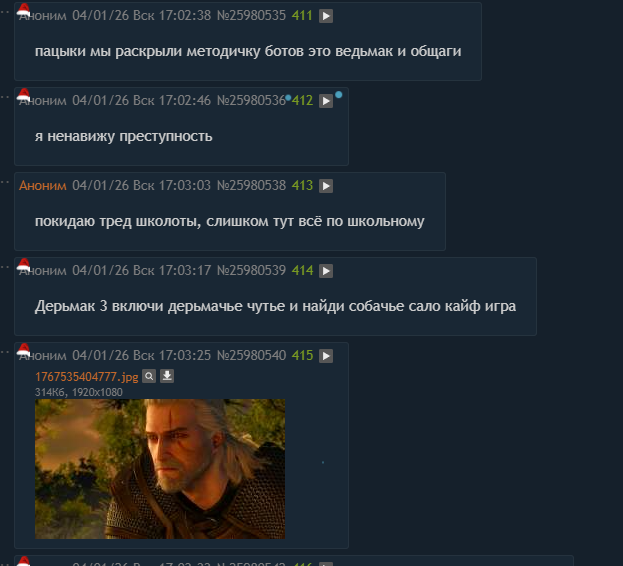
Task: Click post number №25980536
Action: coord(251,100)
